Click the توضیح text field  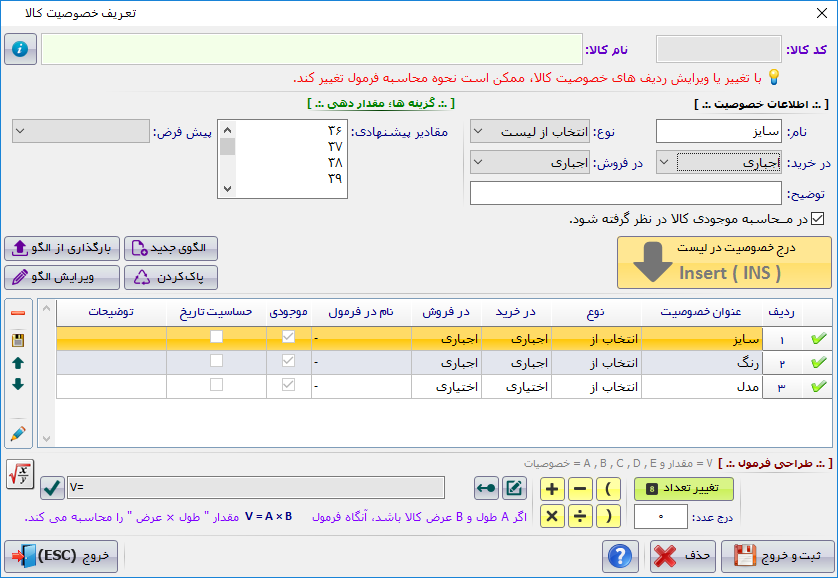pos(626,193)
